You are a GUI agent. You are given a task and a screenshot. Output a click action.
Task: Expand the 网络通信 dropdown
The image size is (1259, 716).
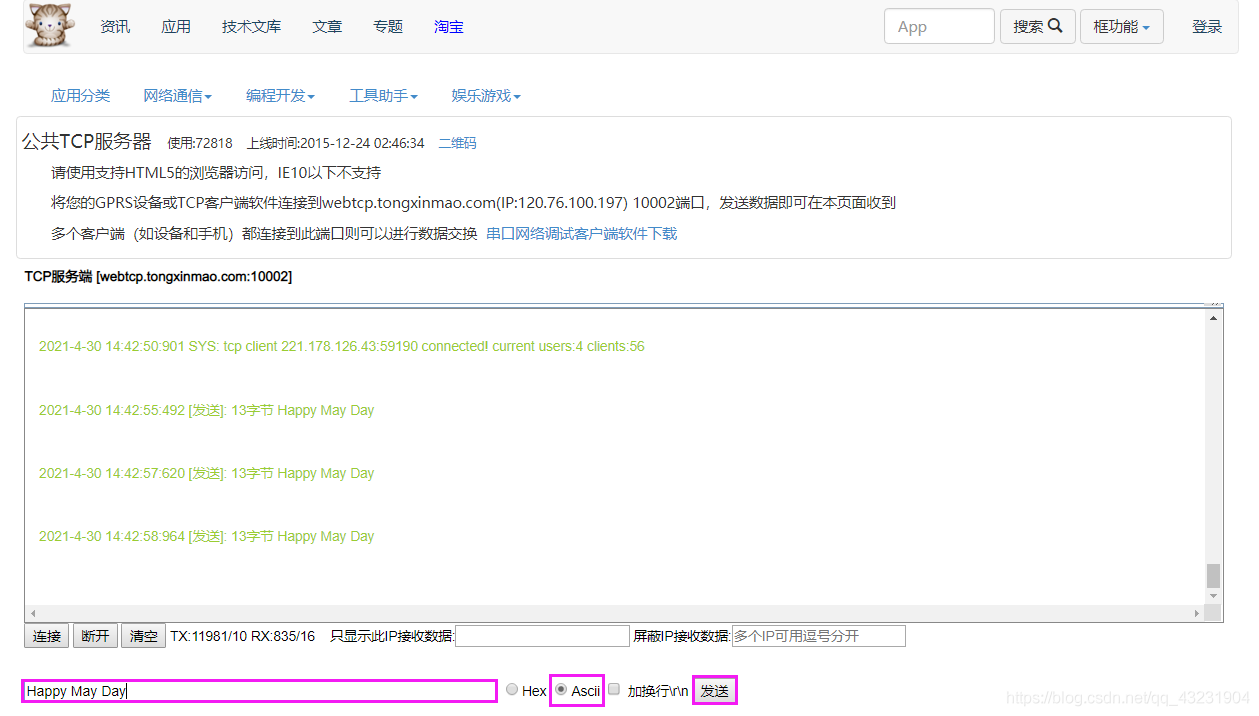point(177,96)
